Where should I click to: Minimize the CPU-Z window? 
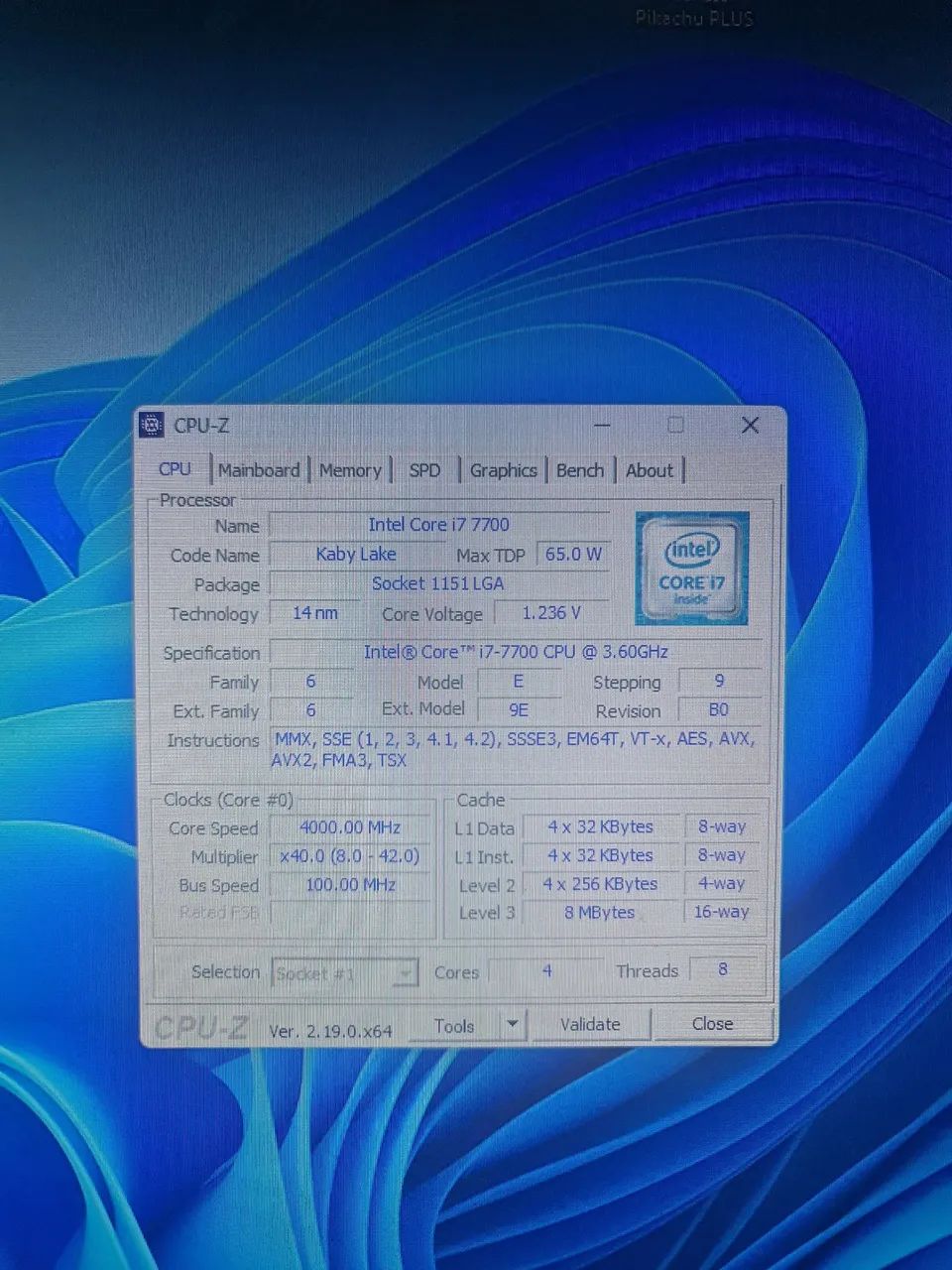pyautogui.click(x=602, y=426)
